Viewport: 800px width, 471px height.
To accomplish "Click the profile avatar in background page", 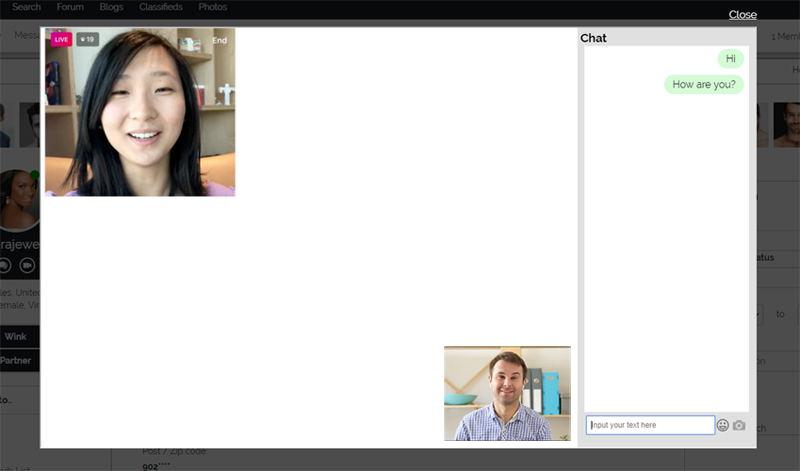I will pos(20,200).
